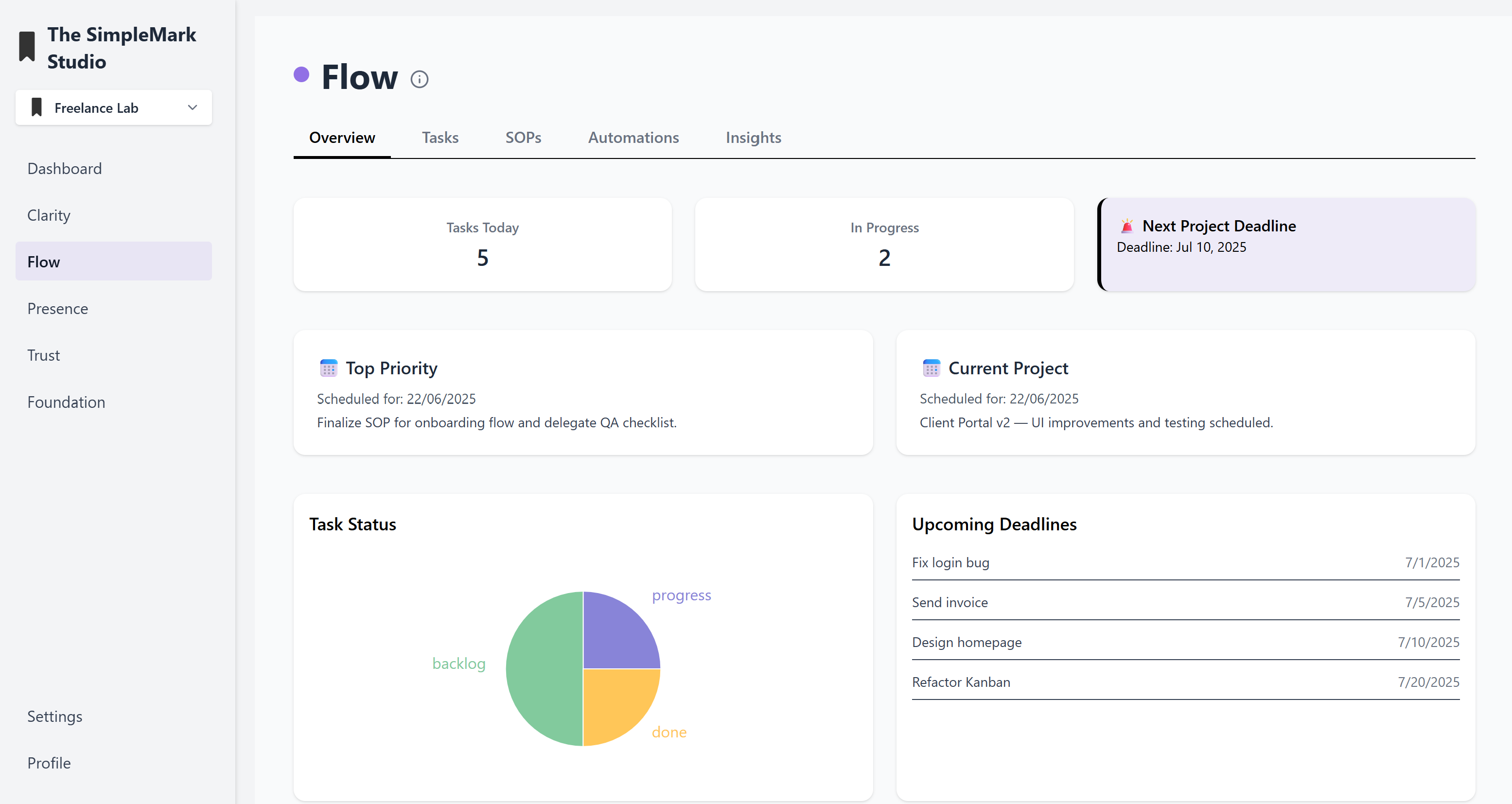
Task: Click the 7/1/2025 deadline date
Action: 1432,563
